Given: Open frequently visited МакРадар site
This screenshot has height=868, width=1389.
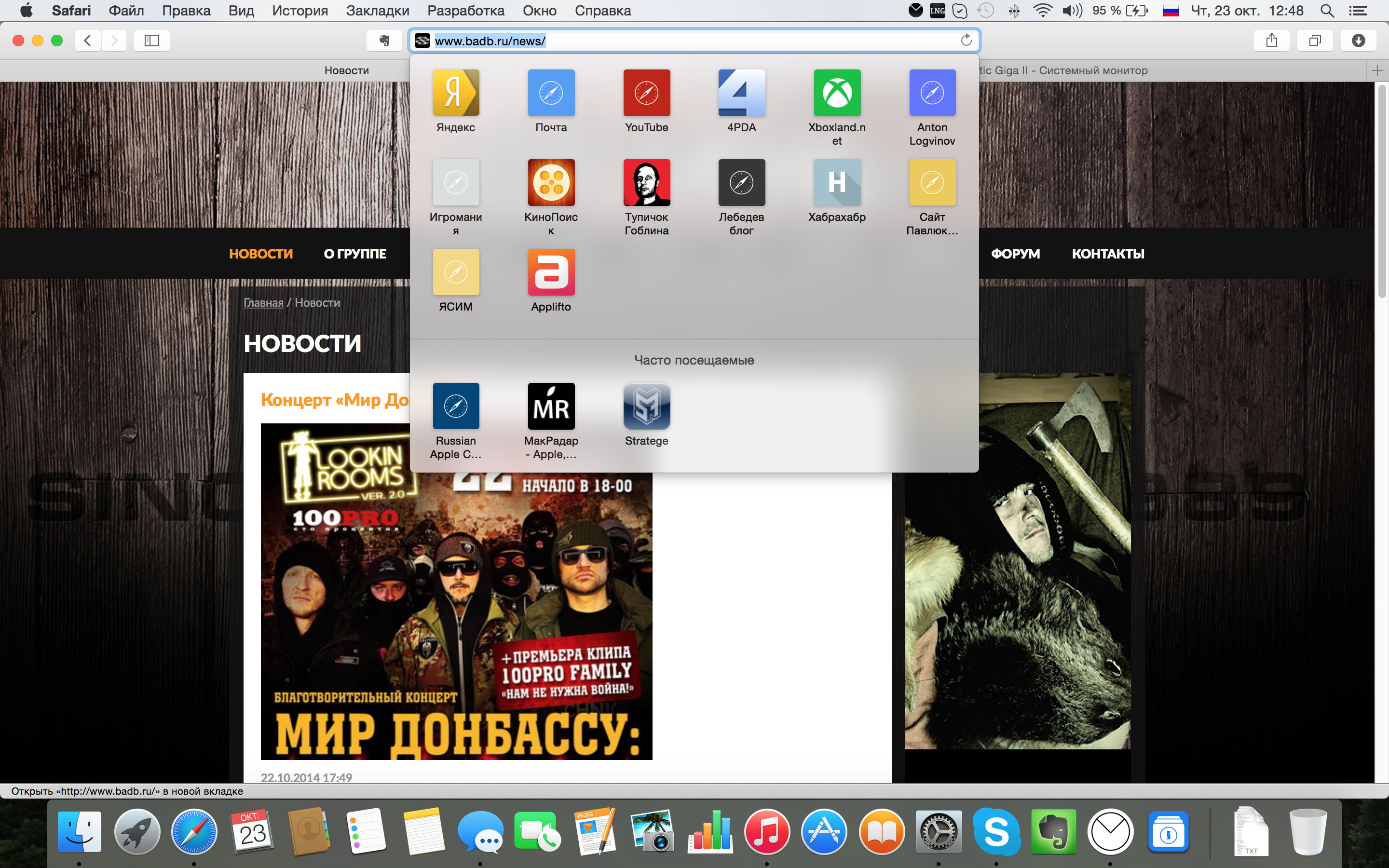Looking at the screenshot, I should (551, 406).
